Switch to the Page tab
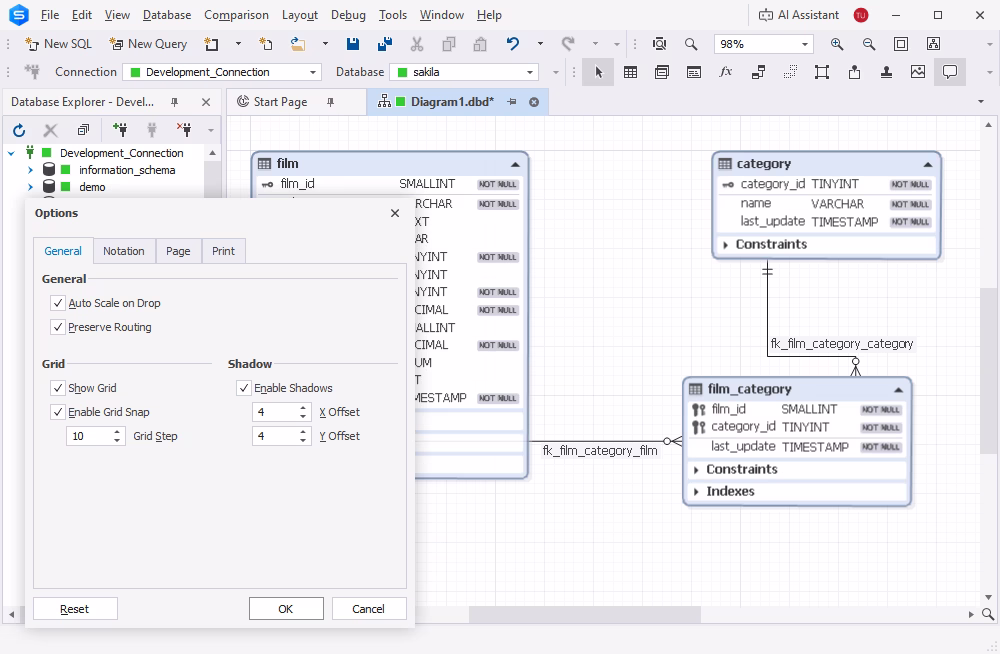Image resolution: width=1000 pixels, height=654 pixels. click(x=178, y=251)
